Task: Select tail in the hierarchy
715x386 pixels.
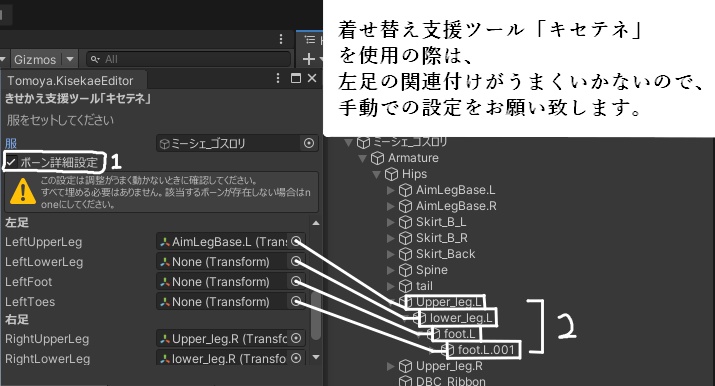Action: (424, 286)
